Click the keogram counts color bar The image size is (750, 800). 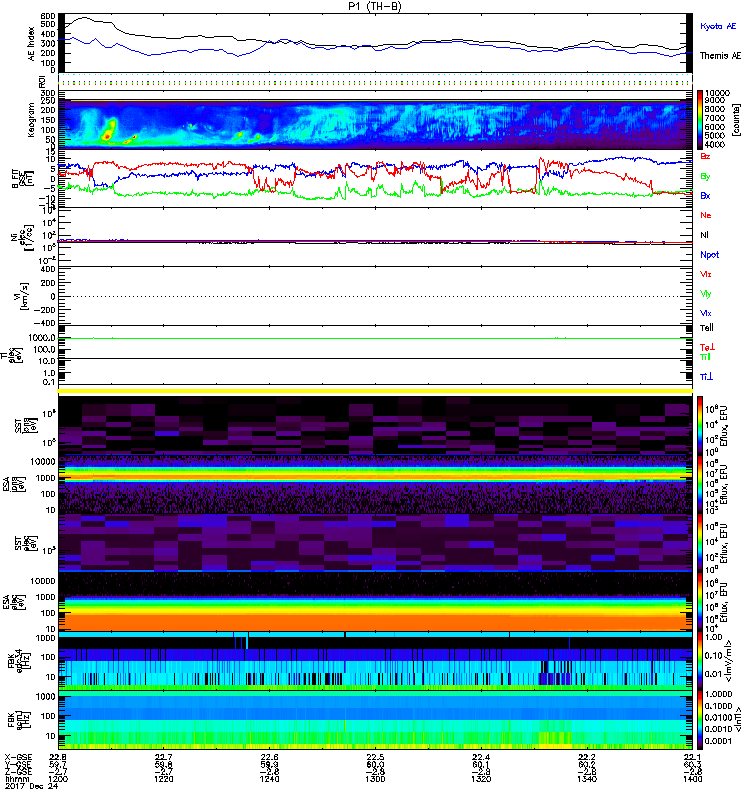point(702,120)
